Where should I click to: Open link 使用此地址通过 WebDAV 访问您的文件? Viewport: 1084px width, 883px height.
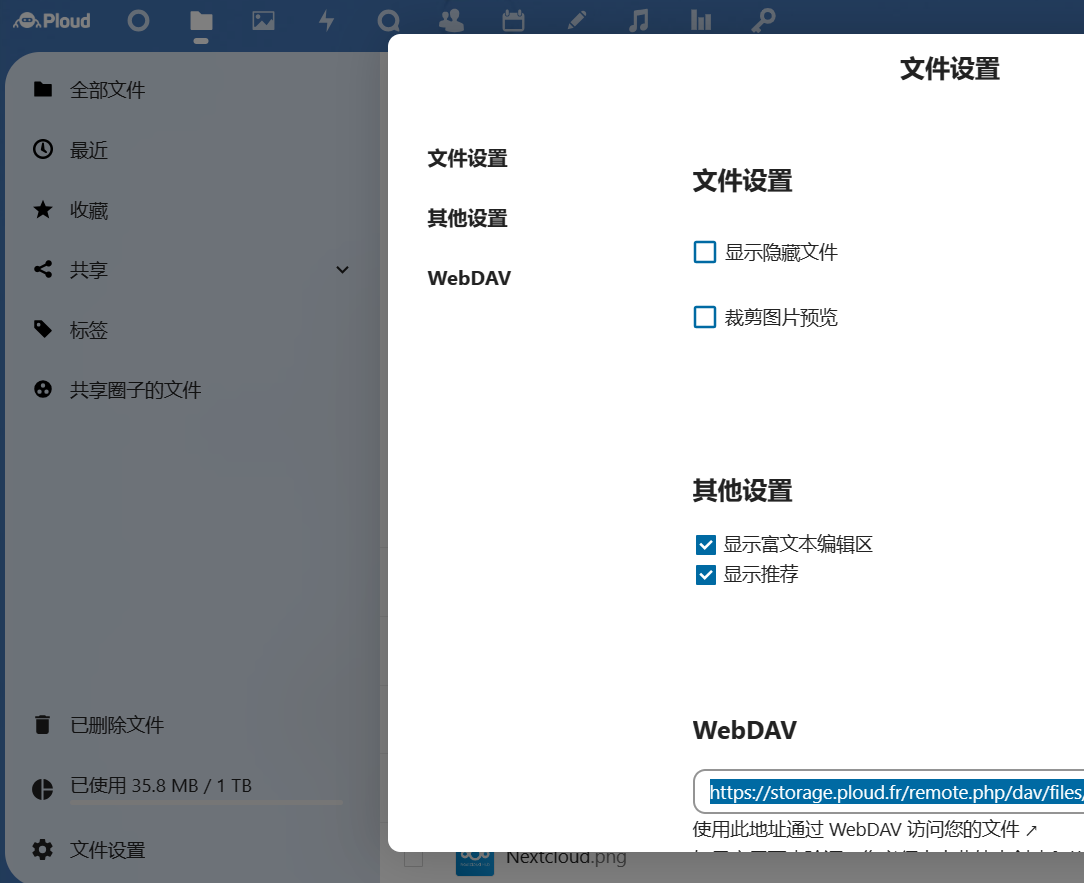[x=865, y=829]
